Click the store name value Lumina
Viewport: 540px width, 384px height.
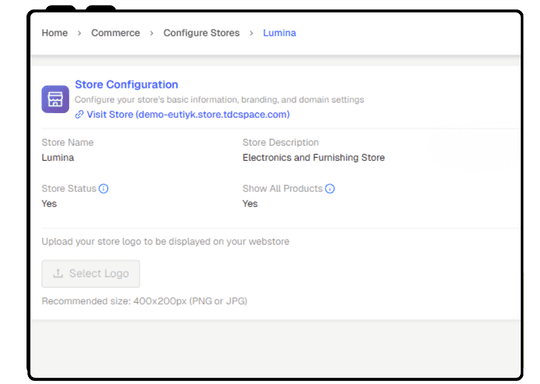58,158
